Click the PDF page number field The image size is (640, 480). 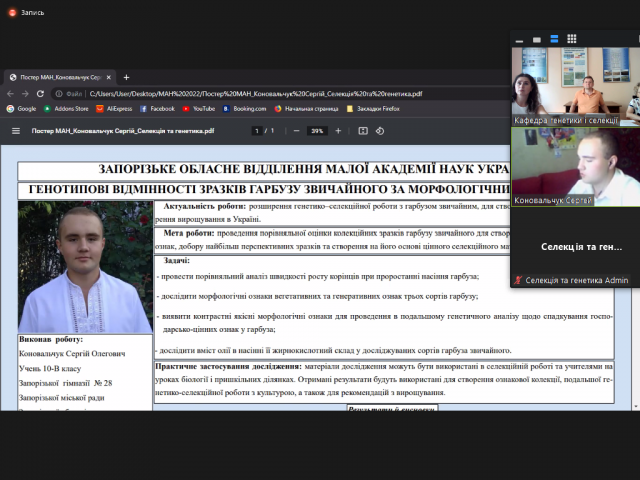(257, 131)
